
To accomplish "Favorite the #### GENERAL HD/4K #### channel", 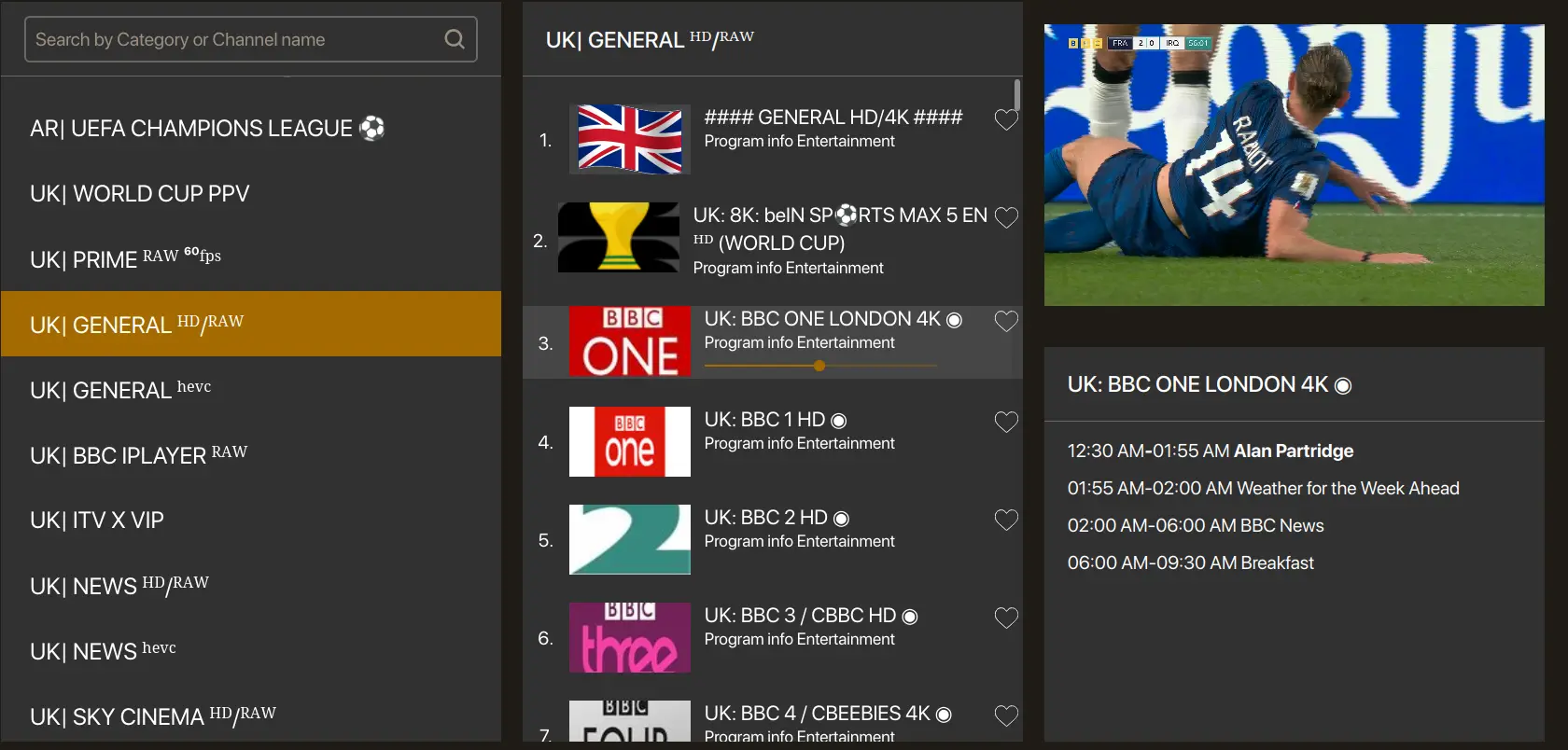I will (1006, 119).
